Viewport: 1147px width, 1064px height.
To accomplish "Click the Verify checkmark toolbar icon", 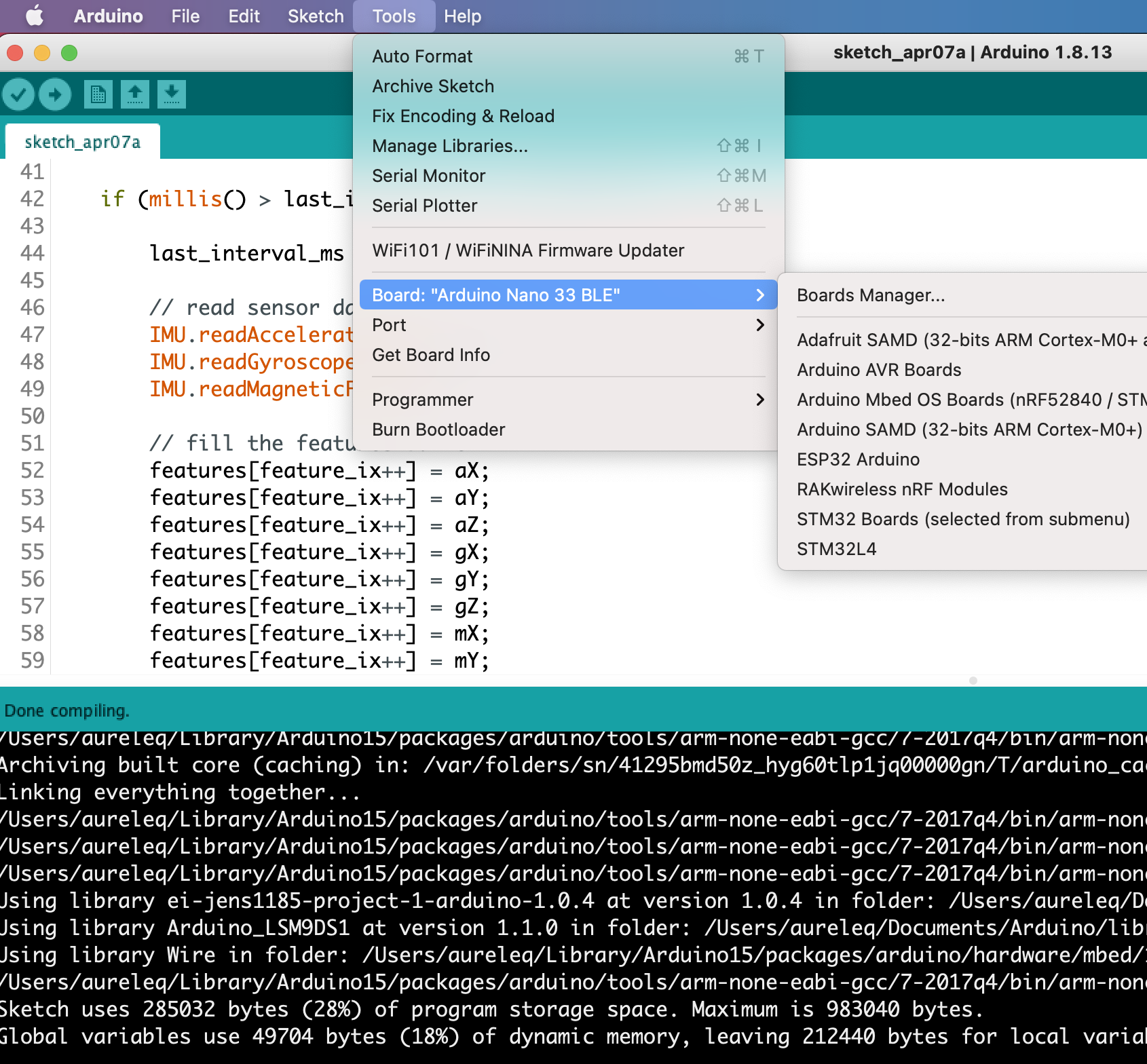I will (x=18, y=94).
